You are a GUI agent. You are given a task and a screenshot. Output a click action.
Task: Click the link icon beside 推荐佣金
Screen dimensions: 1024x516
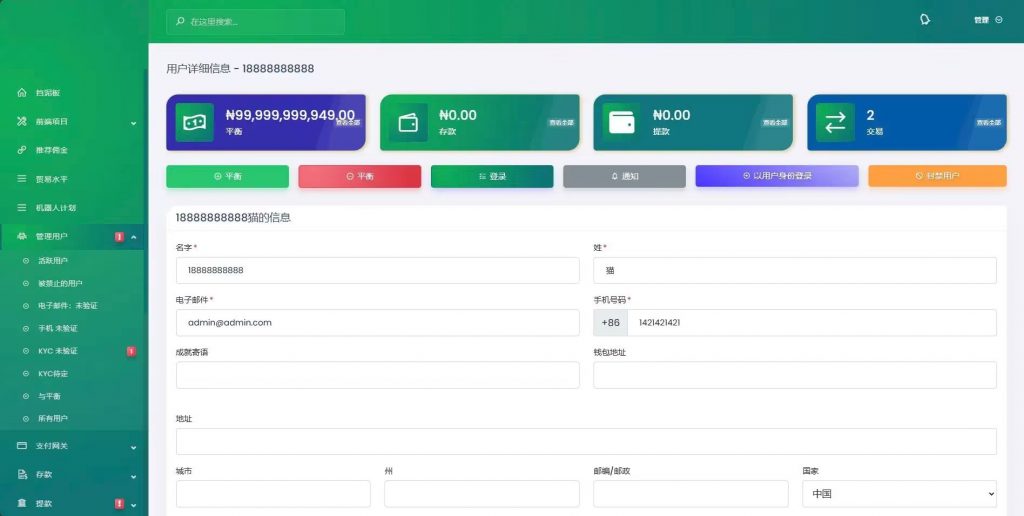(x=22, y=150)
